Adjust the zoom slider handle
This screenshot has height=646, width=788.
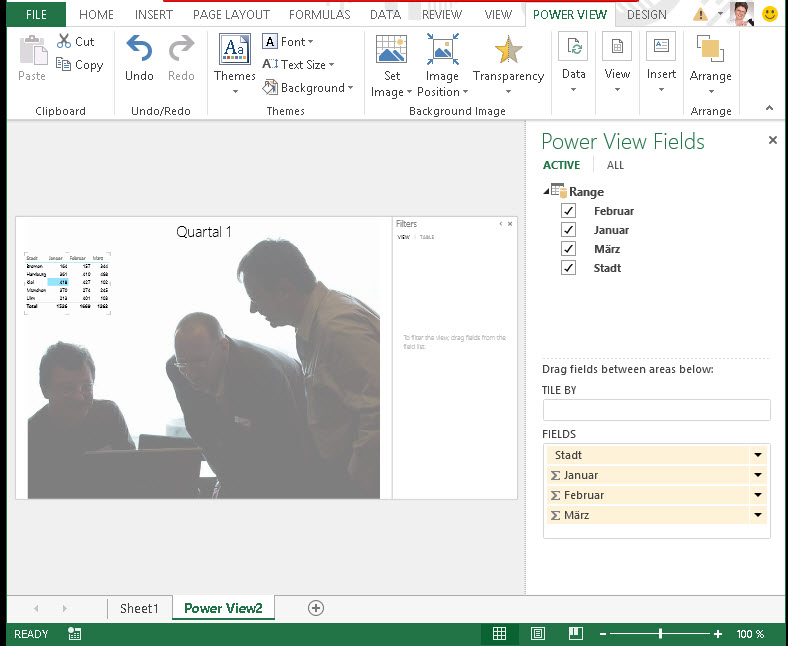click(x=660, y=634)
